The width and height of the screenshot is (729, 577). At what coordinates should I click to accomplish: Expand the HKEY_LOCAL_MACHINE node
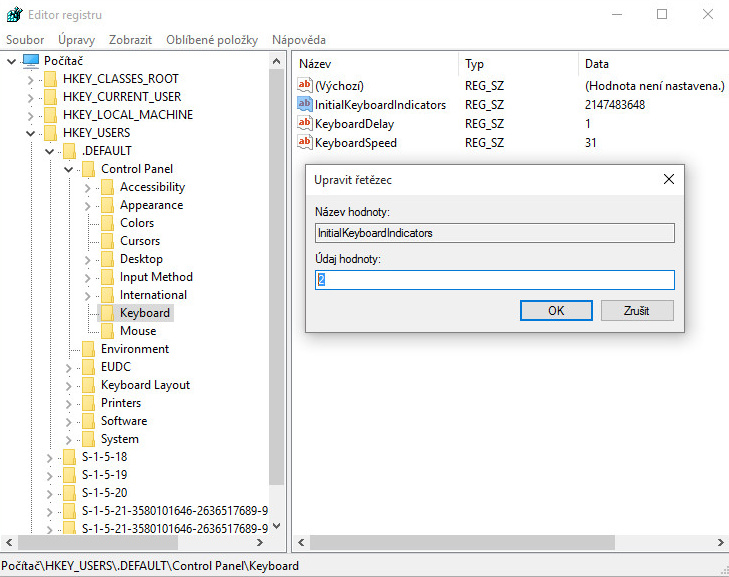(31, 116)
